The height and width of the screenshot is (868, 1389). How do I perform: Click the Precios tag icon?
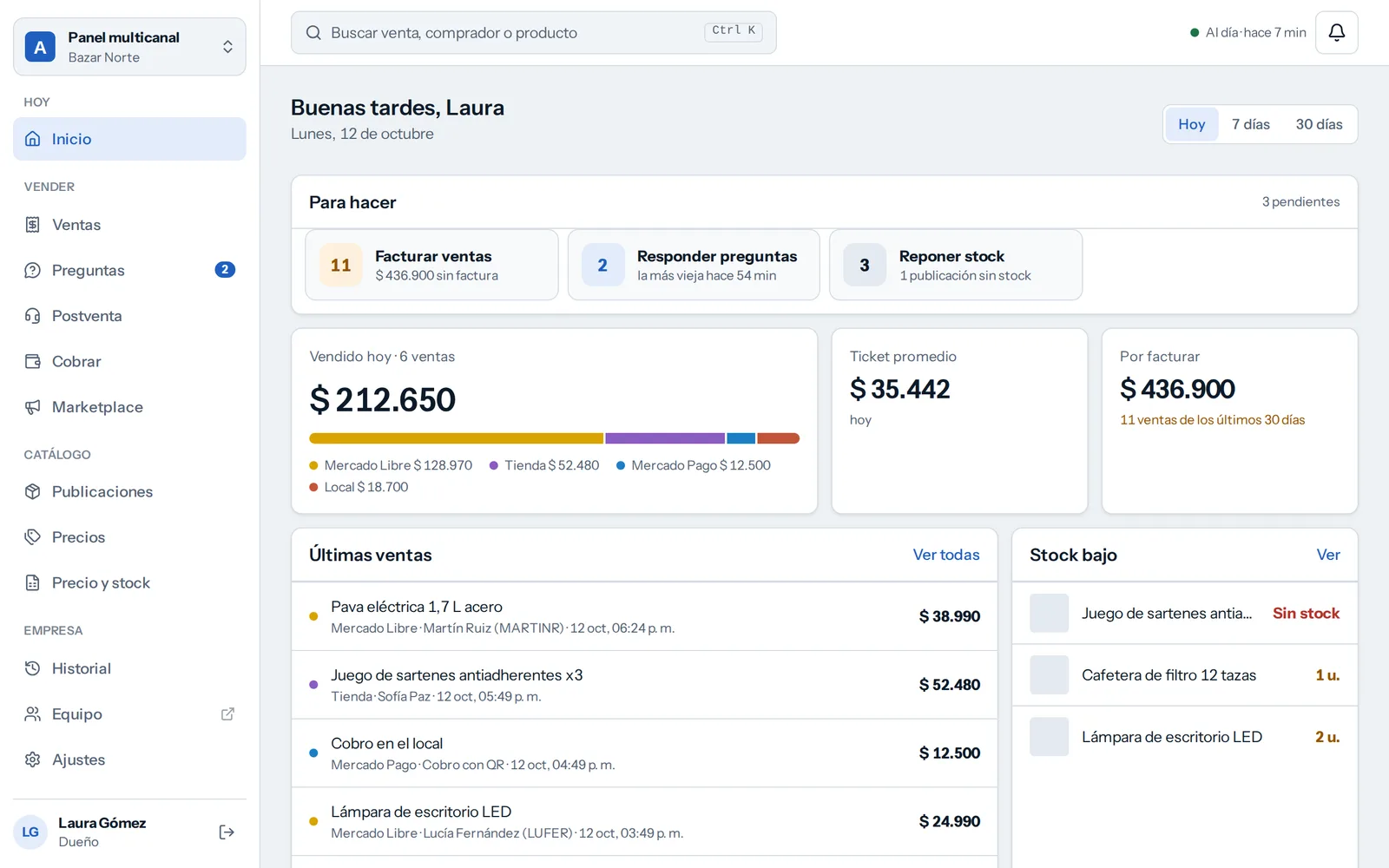click(x=33, y=537)
